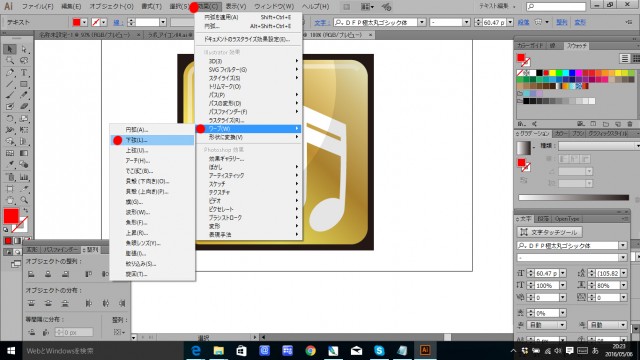Select the Direct Selection tool

tap(24, 49)
